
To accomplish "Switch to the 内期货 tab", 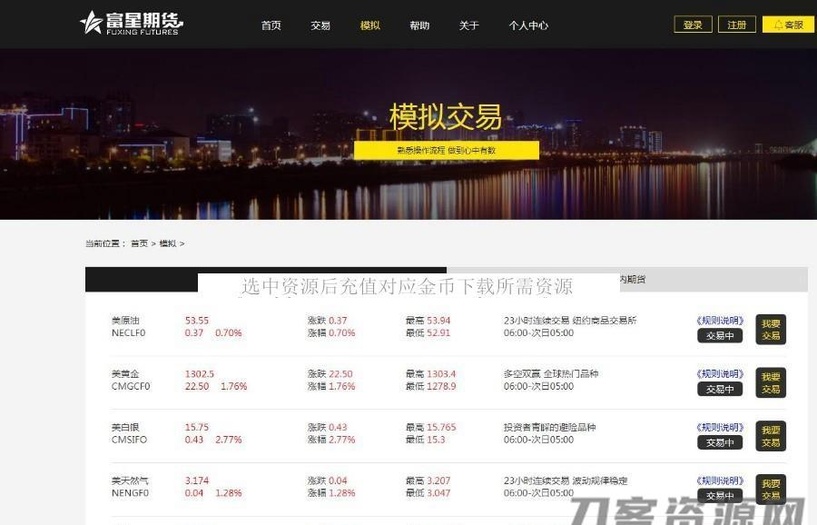I will pos(631,279).
